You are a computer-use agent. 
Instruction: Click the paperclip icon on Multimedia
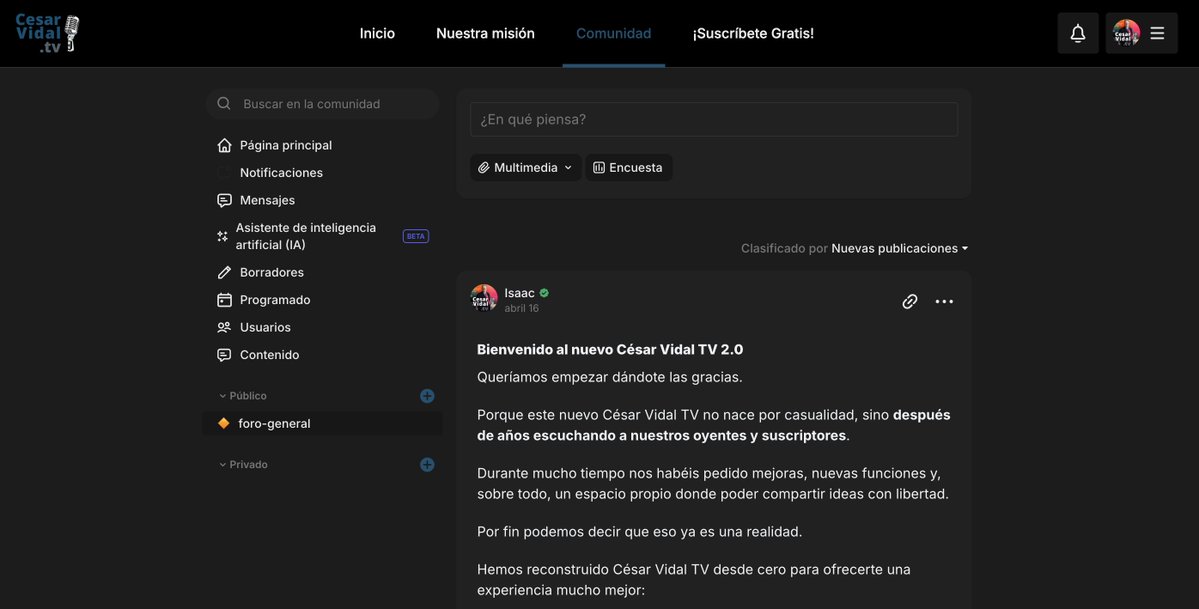484,168
